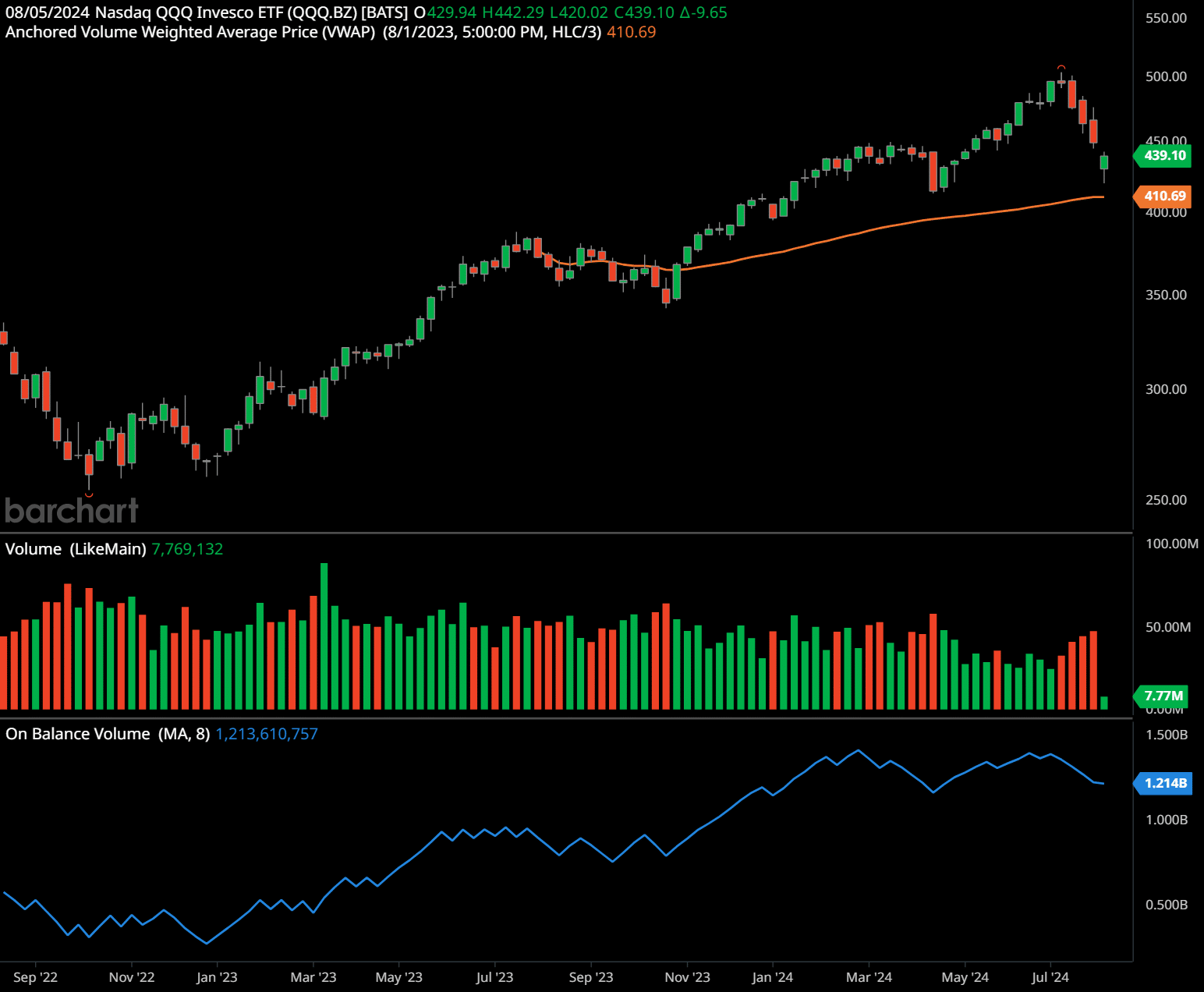Image resolution: width=1204 pixels, height=992 pixels.
Task: Click the high price H442.29
Action: 513,12
